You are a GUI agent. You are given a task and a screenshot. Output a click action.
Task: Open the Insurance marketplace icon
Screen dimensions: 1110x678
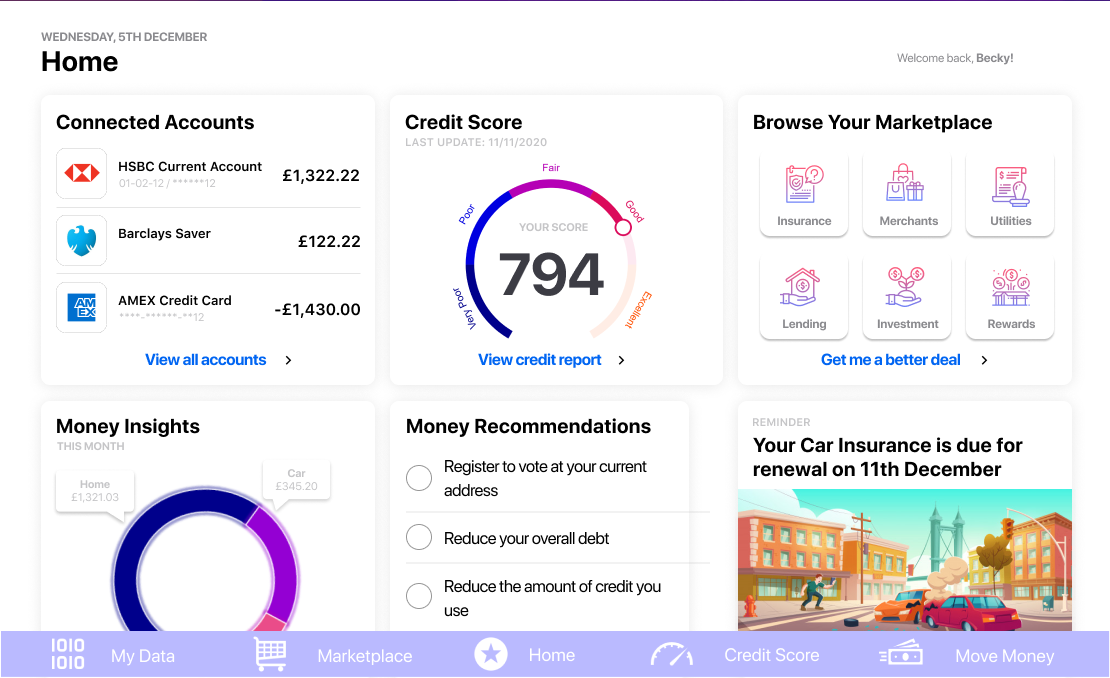click(x=804, y=186)
